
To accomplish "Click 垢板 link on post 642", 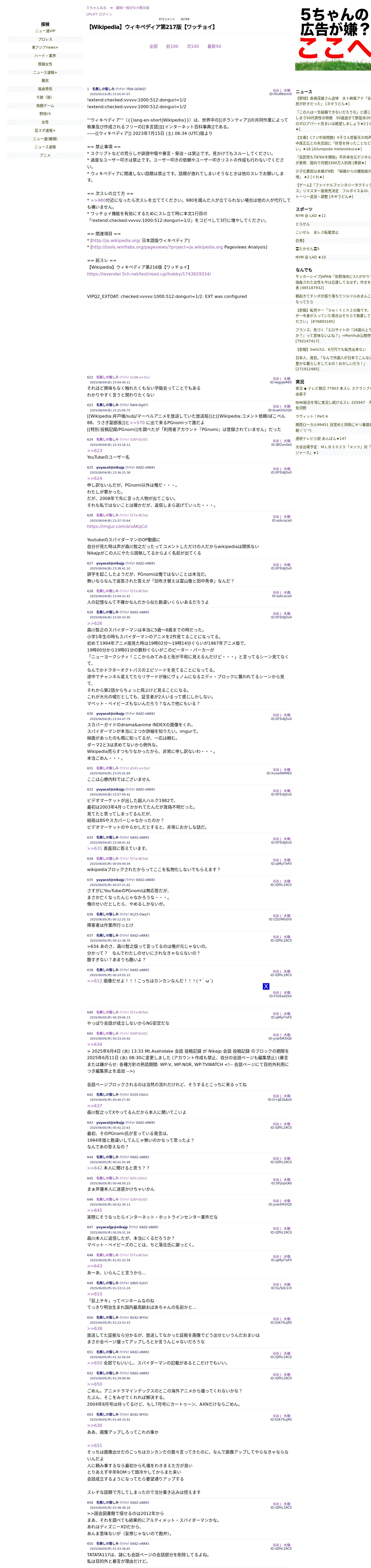I will [276, 1096].
